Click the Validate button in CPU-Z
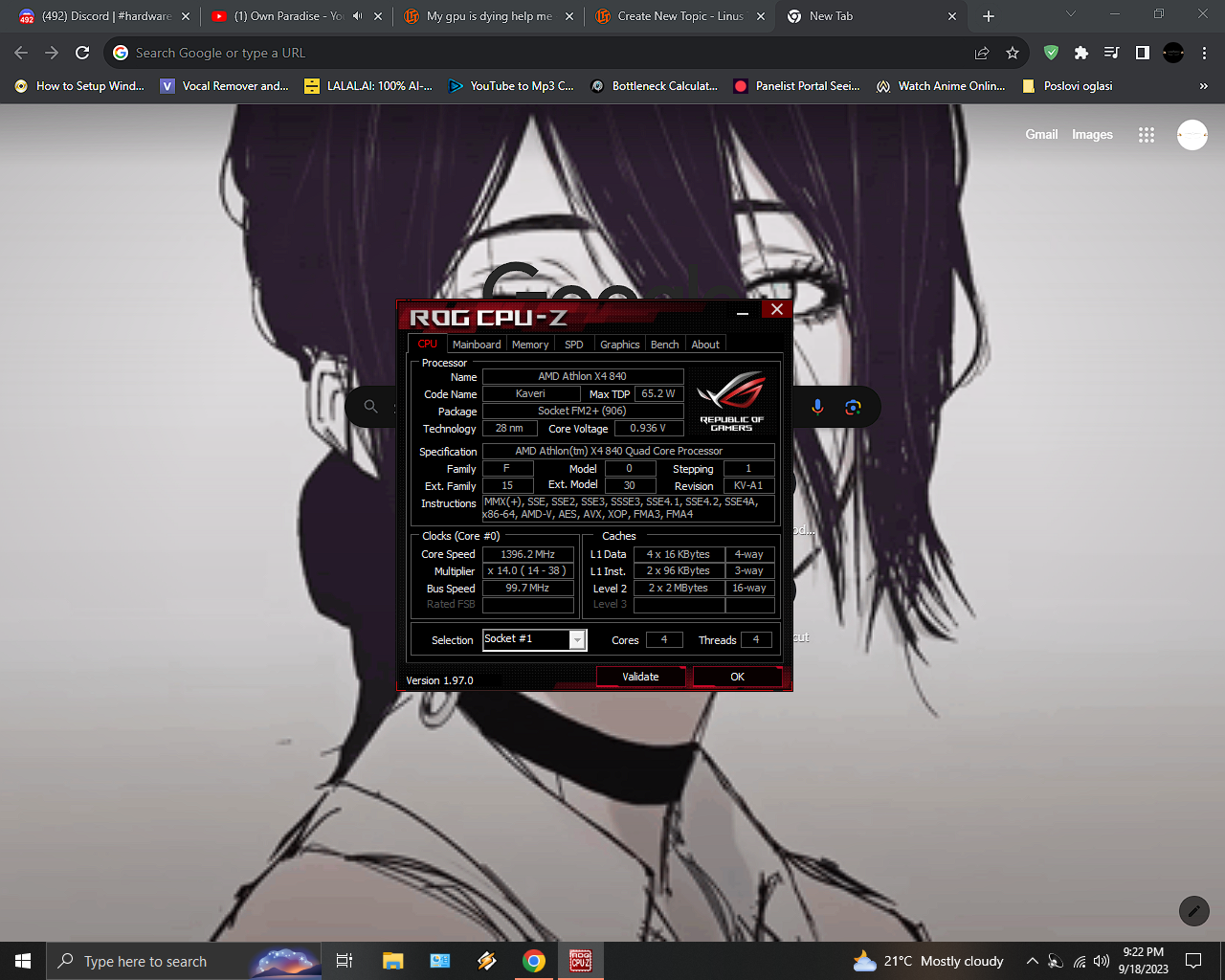 (x=640, y=677)
